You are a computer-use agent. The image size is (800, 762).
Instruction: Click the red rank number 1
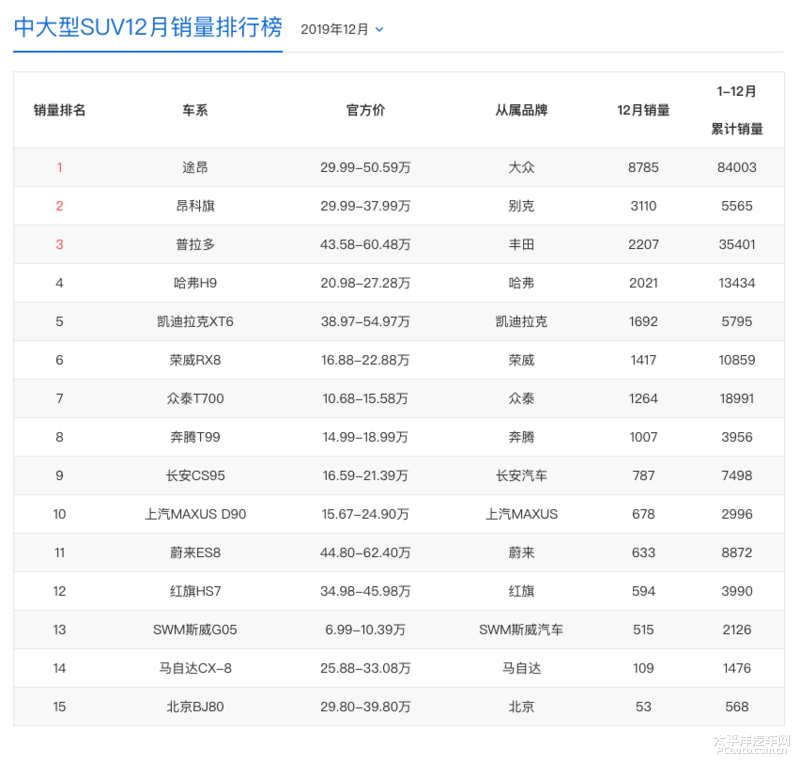click(x=60, y=167)
